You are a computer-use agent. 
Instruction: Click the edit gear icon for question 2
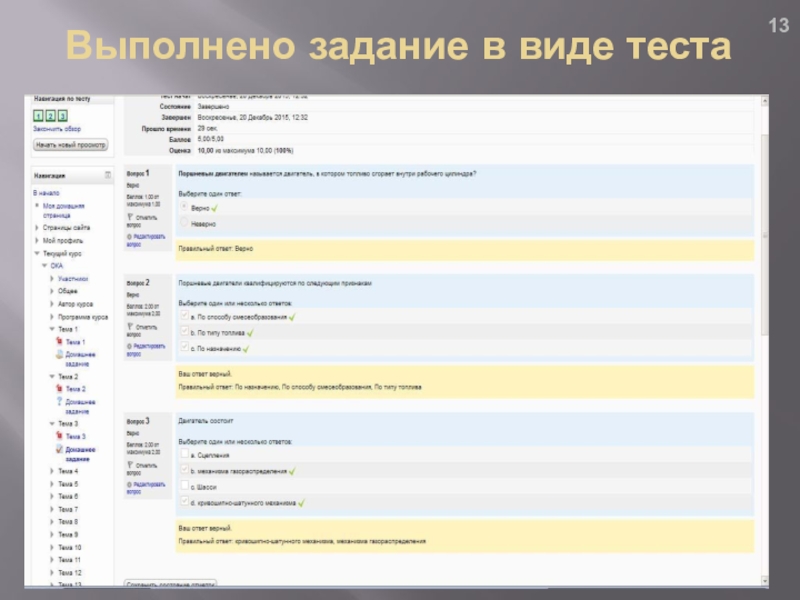pos(130,344)
